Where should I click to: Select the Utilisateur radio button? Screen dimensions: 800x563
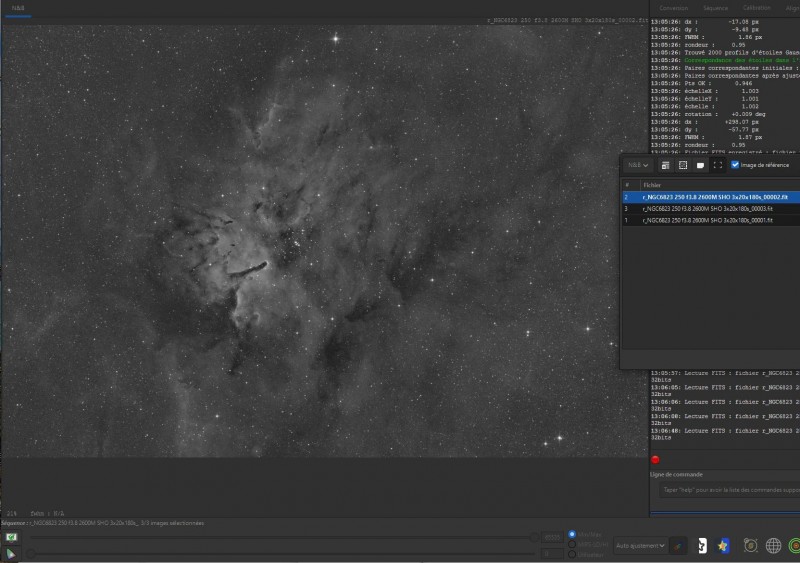point(572,554)
